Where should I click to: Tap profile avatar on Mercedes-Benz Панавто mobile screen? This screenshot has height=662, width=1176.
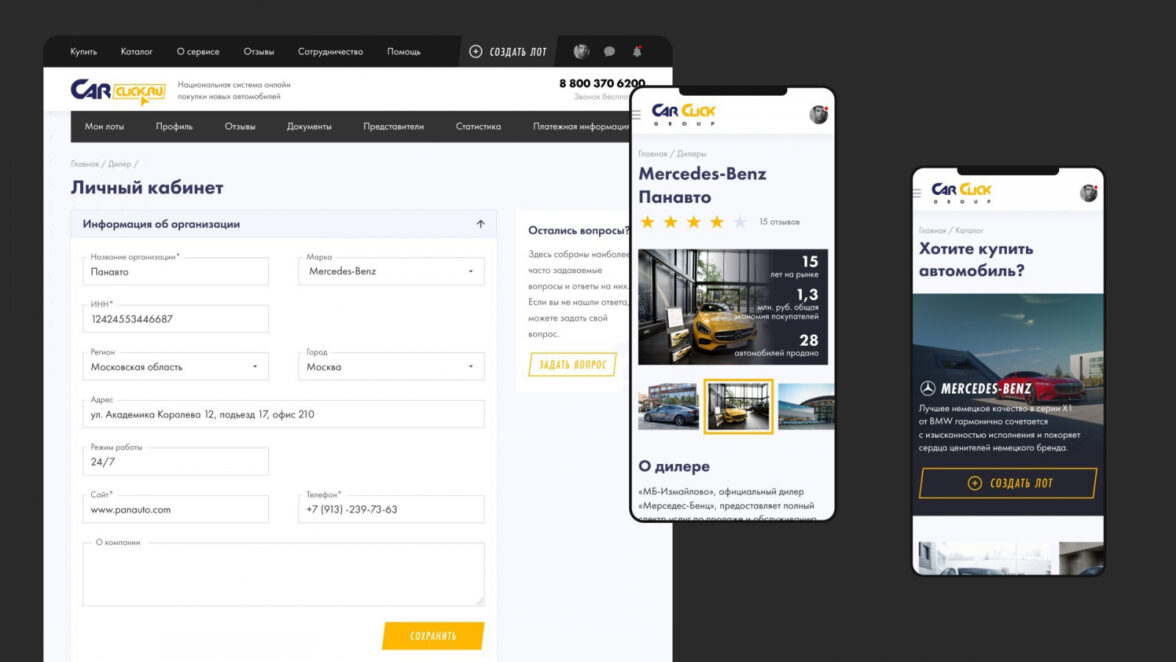pos(818,114)
